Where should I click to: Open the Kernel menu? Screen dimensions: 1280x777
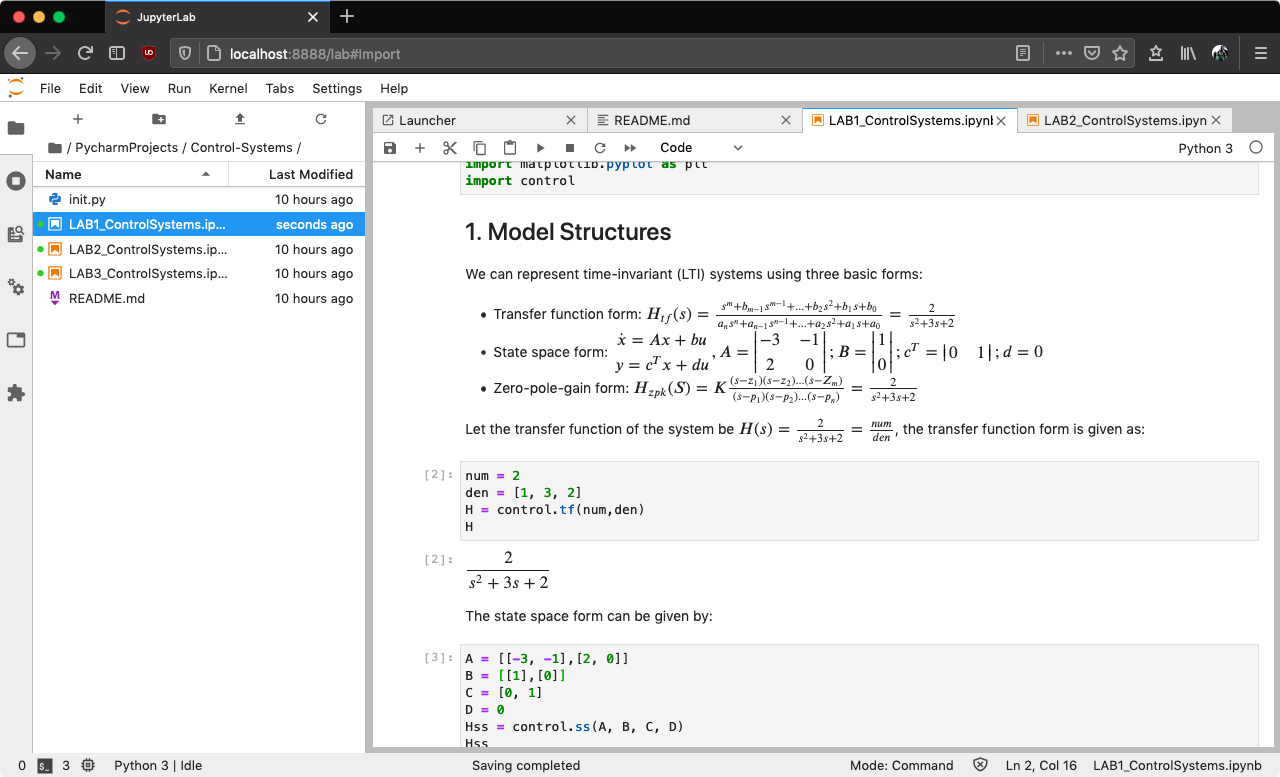tap(228, 88)
